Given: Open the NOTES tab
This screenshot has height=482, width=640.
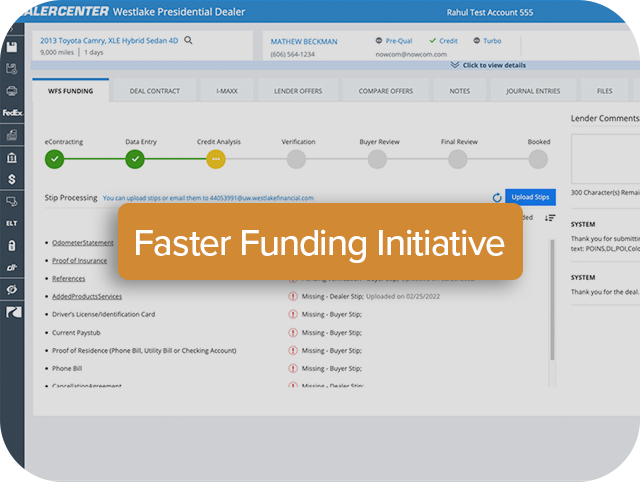Looking at the screenshot, I should tap(460, 91).
